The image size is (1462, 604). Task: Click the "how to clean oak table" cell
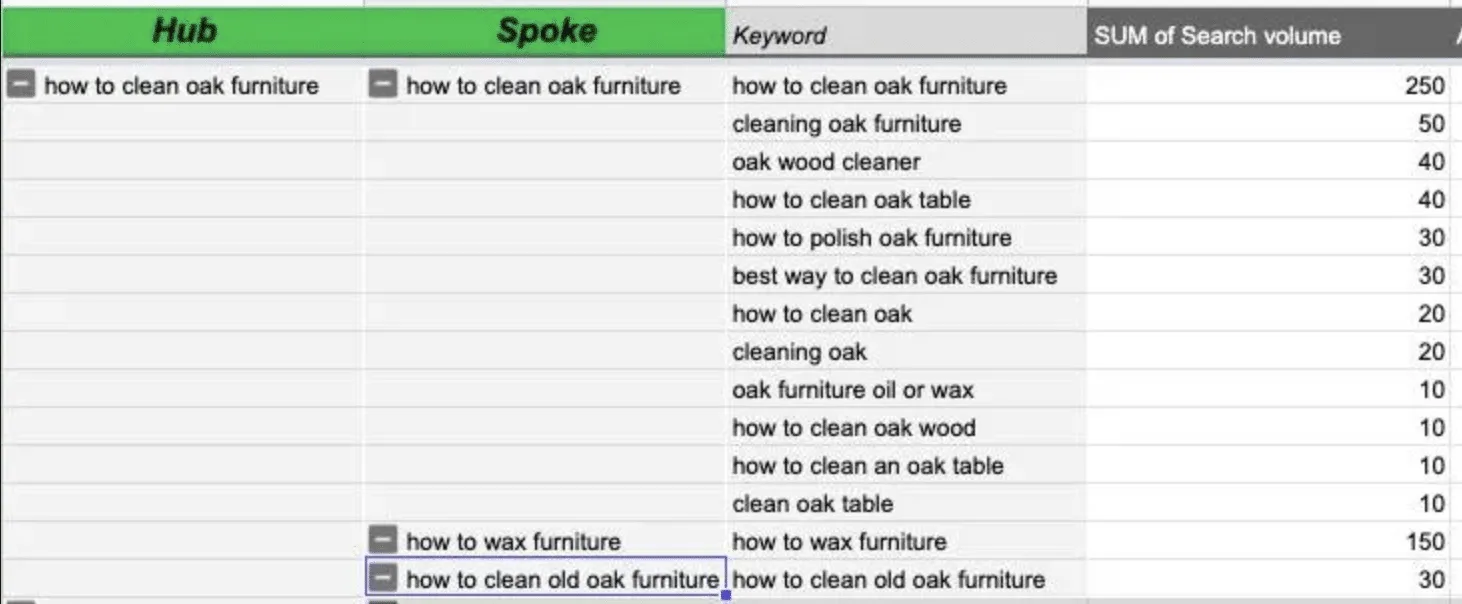coord(906,200)
